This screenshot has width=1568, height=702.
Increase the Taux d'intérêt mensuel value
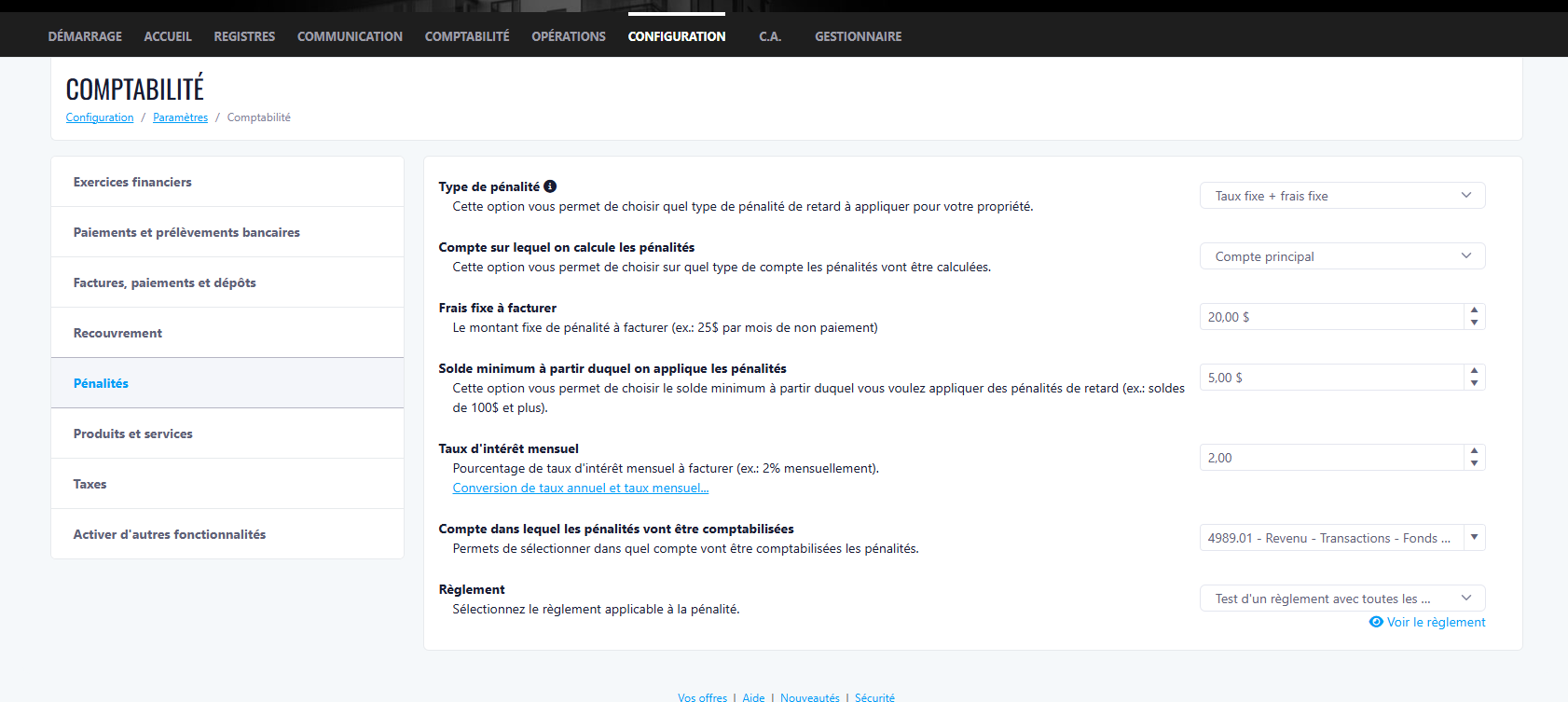tap(1474, 451)
